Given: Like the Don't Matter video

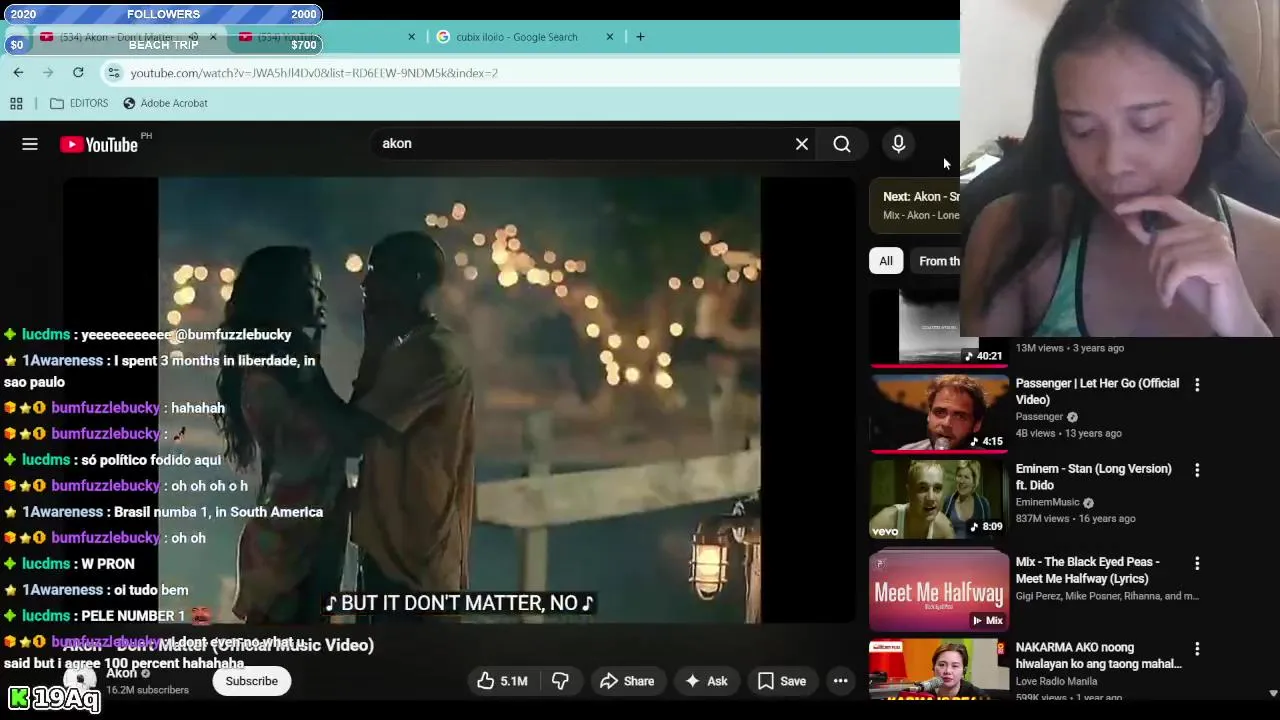Looking at the screenshot, I should click(x=503, y=681).
